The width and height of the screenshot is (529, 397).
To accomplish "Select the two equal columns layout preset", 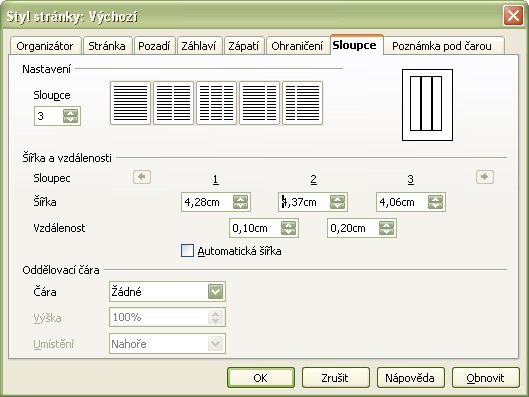I will [173, 103].
